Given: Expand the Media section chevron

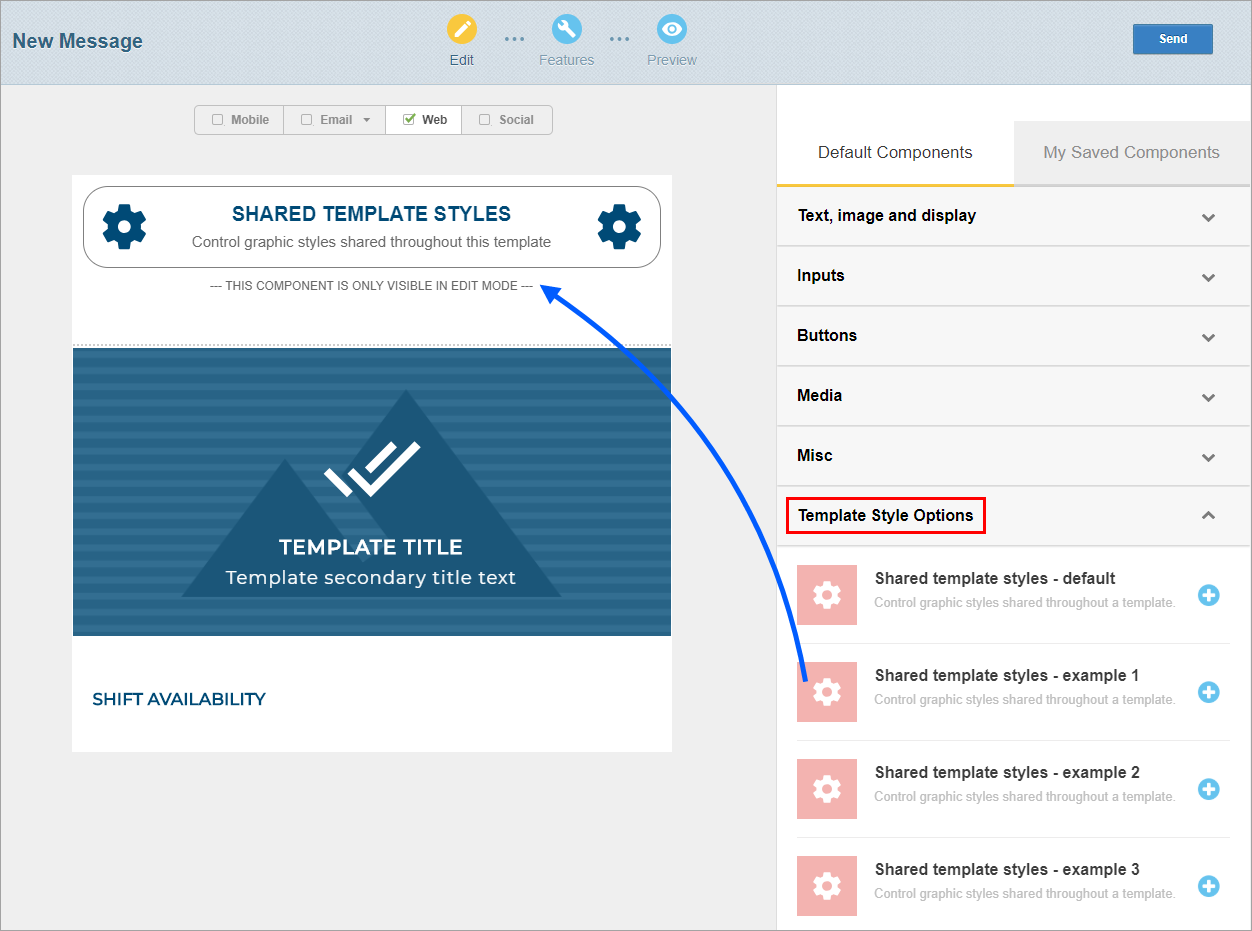Looking at the screenshot, I should [x=1208, y=397].
